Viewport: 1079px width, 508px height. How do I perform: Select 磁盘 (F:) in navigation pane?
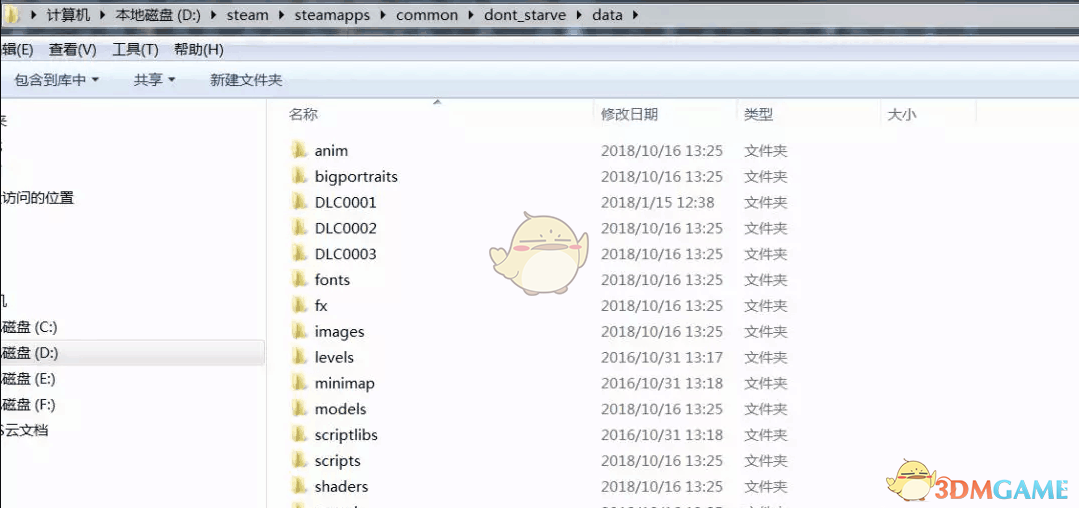pyautogui.click(x=29, y=404)
